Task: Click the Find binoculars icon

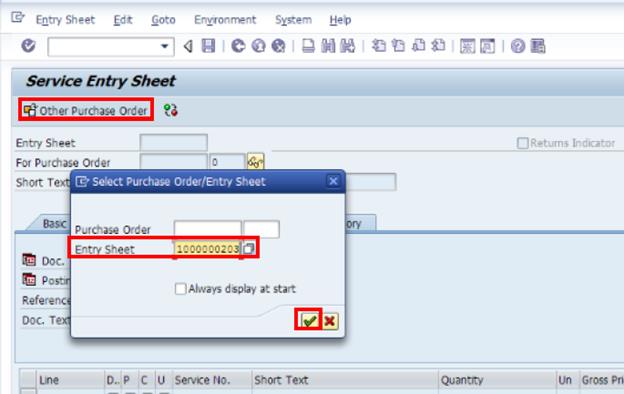Action: point(328,46)
